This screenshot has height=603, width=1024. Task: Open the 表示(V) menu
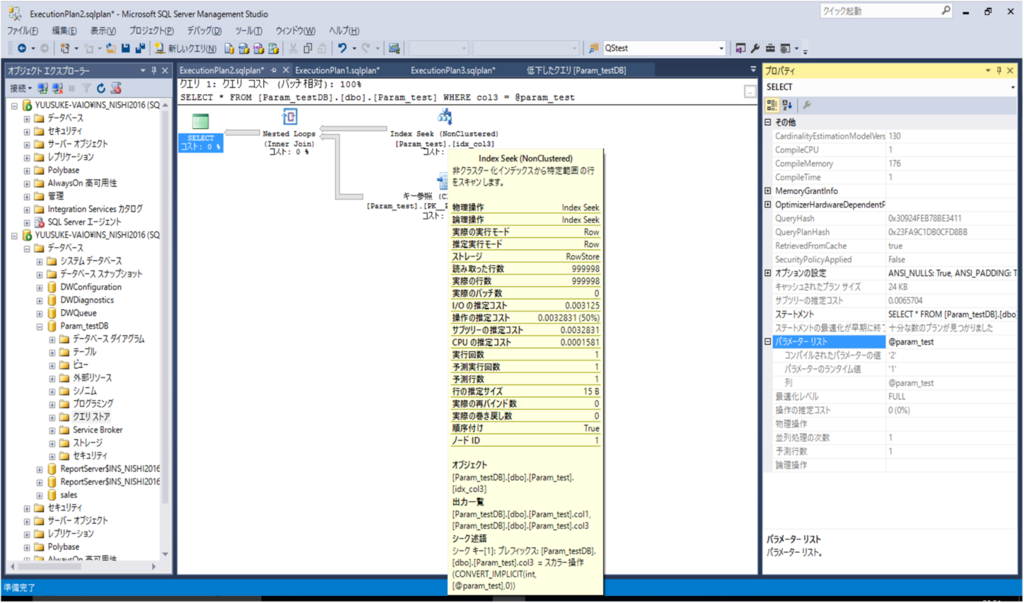click(x=103, y=31)
